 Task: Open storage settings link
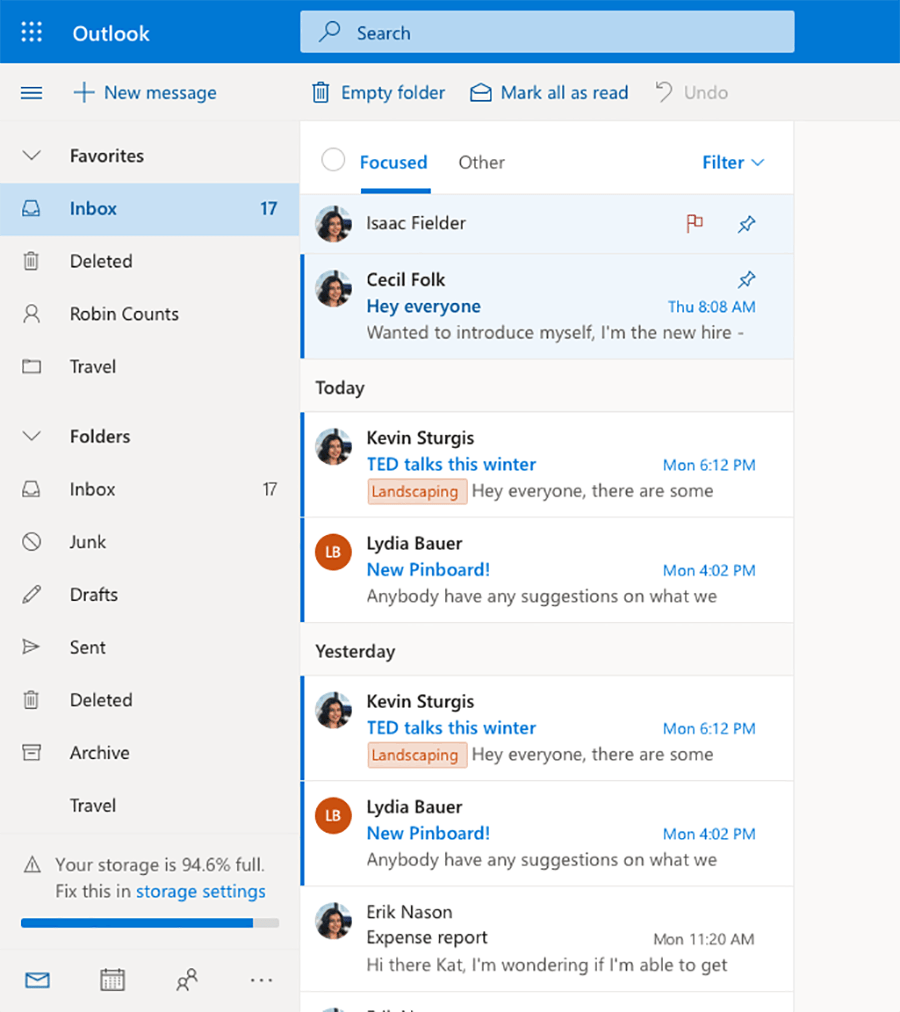pyautogui.click(x=200, y=891)
